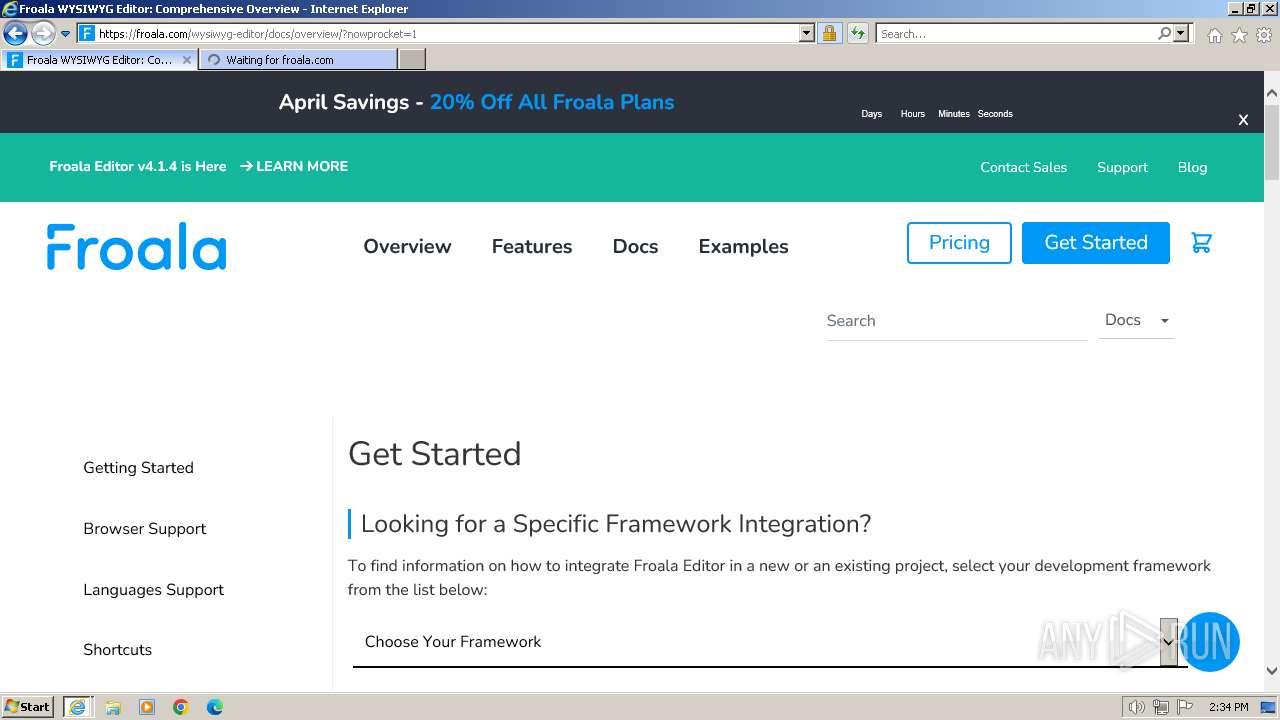The image size is (1280, 720).
Task: Close the Froala WYSIWYG Editor tab
Action: 186,60
